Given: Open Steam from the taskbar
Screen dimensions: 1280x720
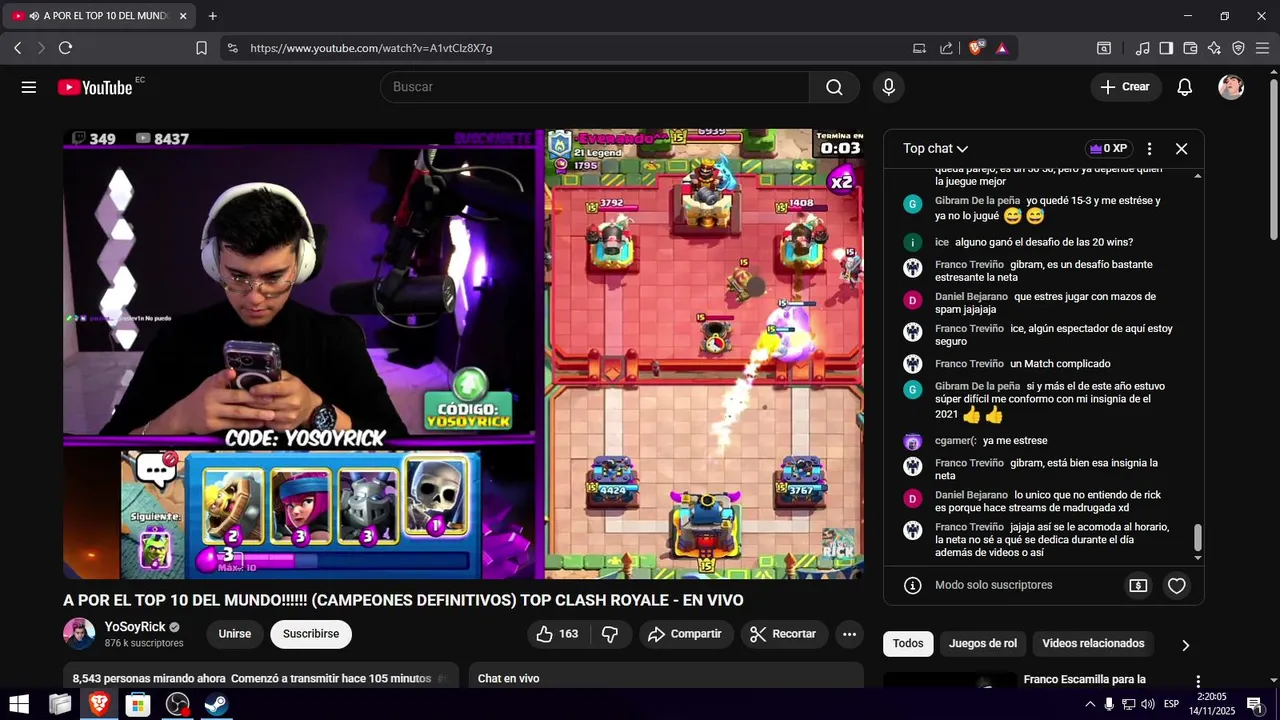Looking at the screenshot, I should coord(216,704).
